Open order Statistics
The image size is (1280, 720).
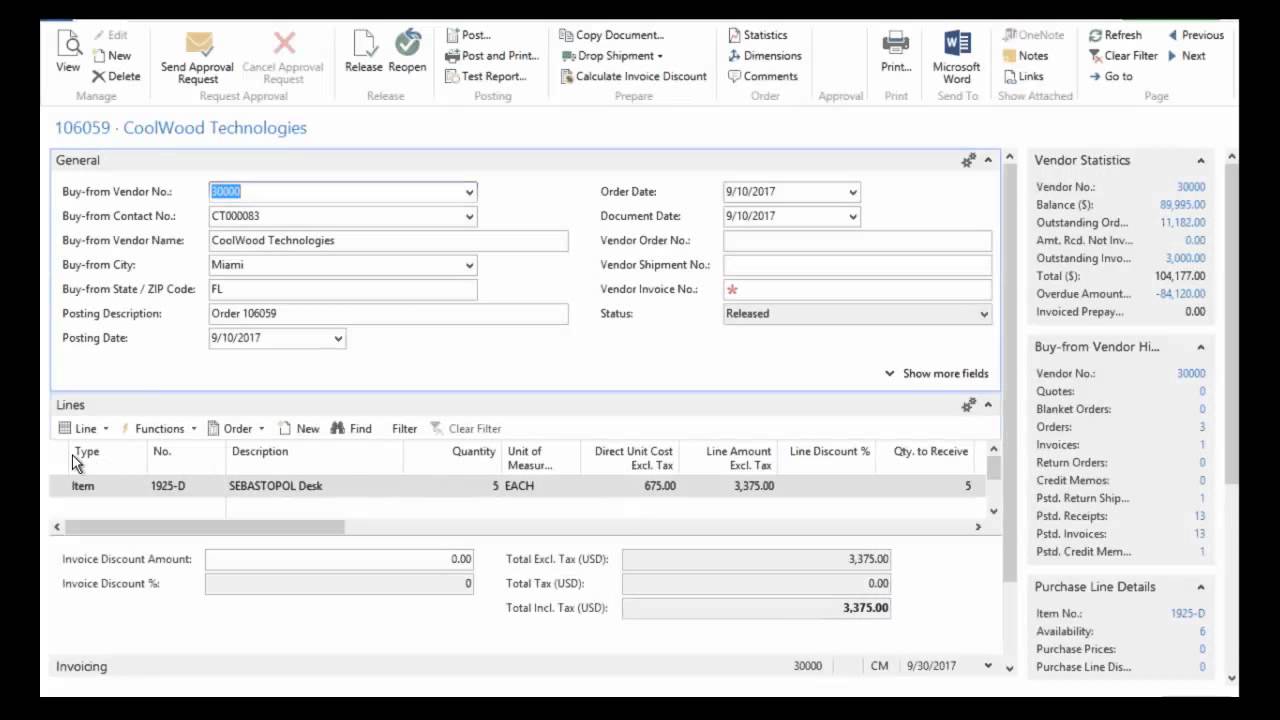click(757, 35)
